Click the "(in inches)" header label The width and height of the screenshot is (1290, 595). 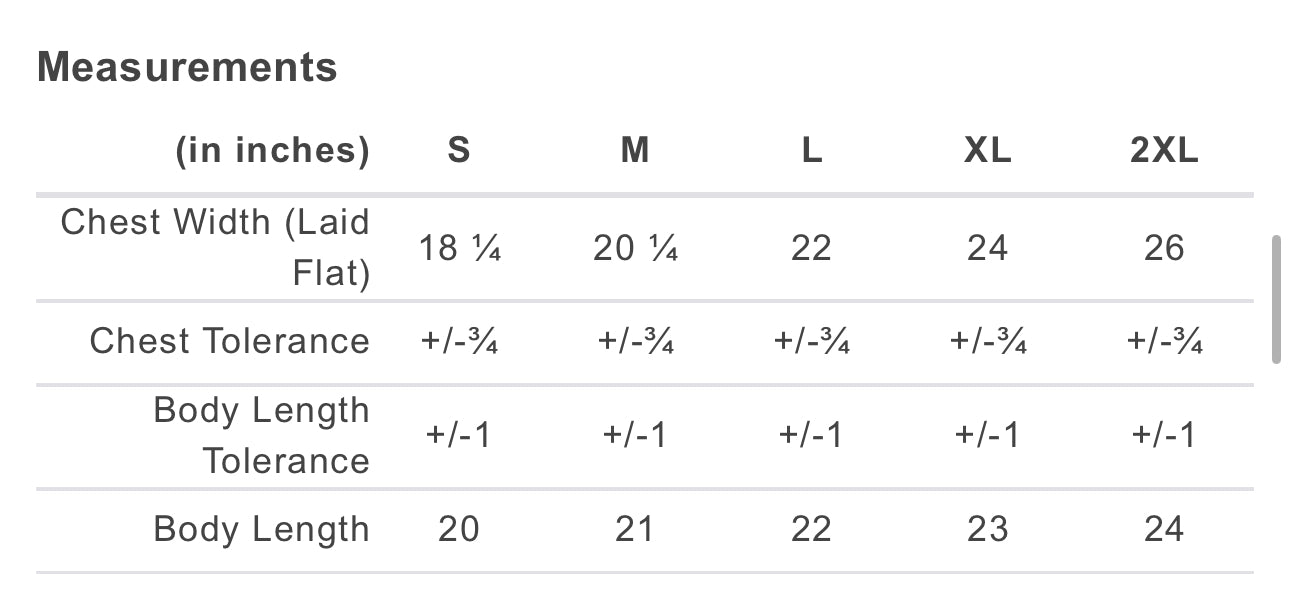(x=272, y=150)
